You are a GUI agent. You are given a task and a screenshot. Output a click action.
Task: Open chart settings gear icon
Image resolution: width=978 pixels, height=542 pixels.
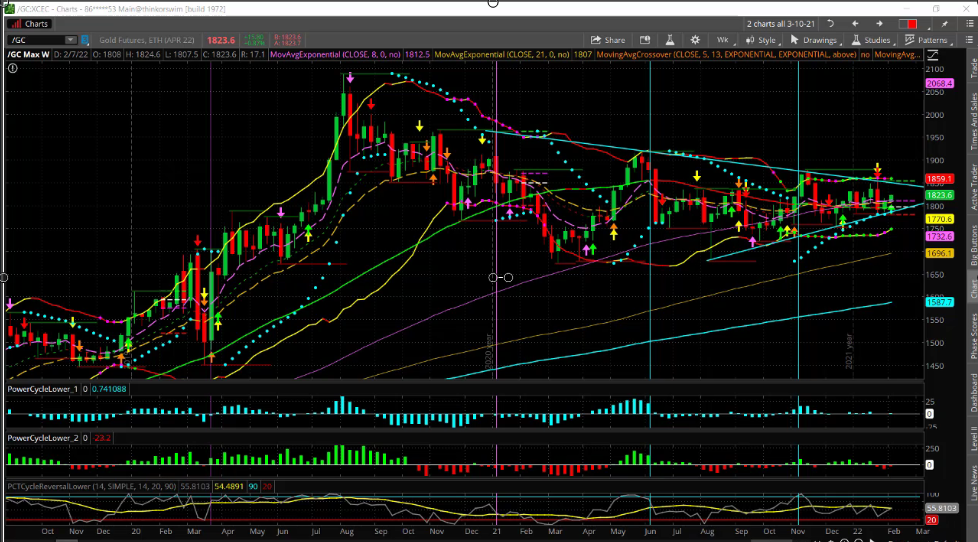pos(695,40)
